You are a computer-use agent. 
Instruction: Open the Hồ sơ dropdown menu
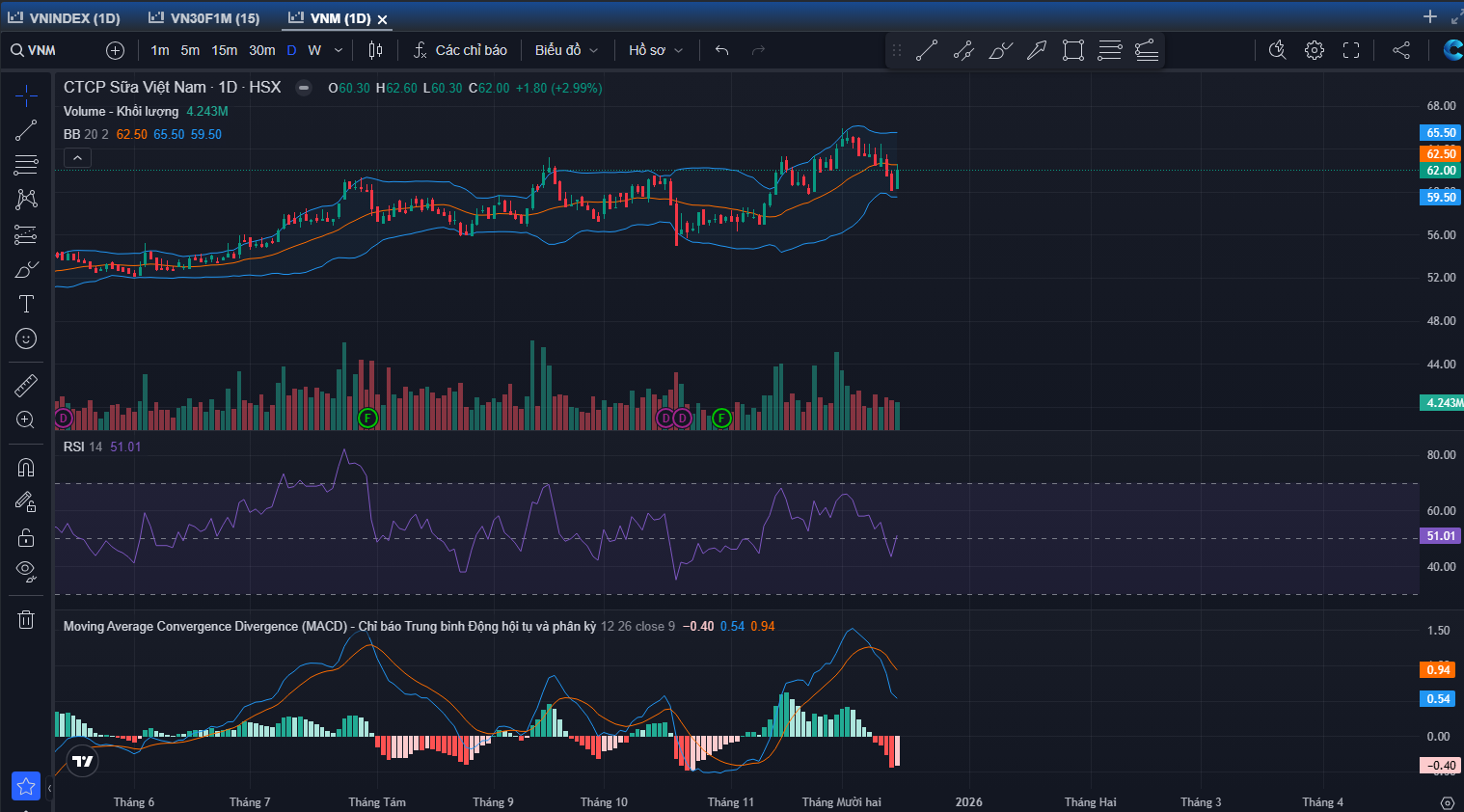[x=655, y=50]
